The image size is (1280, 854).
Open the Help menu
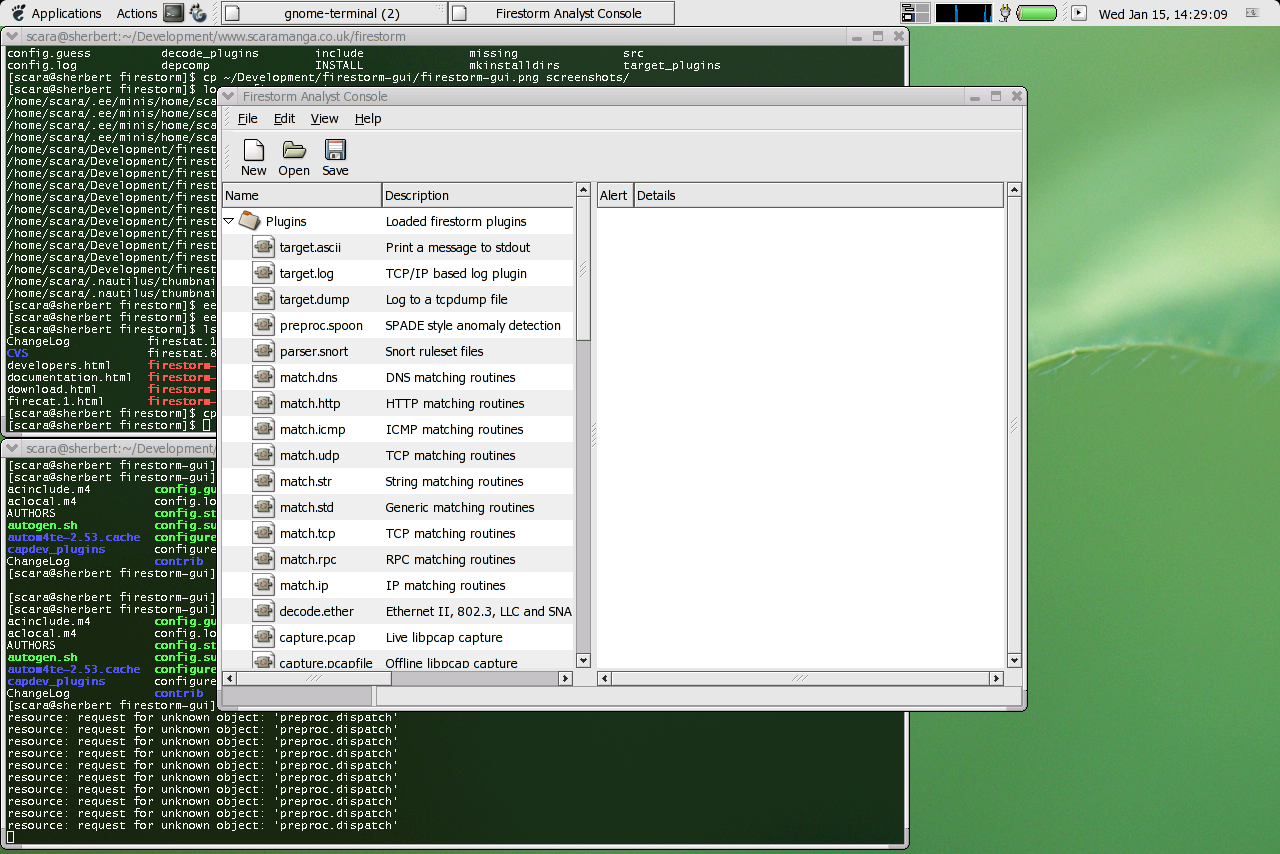tap(368, 118)
